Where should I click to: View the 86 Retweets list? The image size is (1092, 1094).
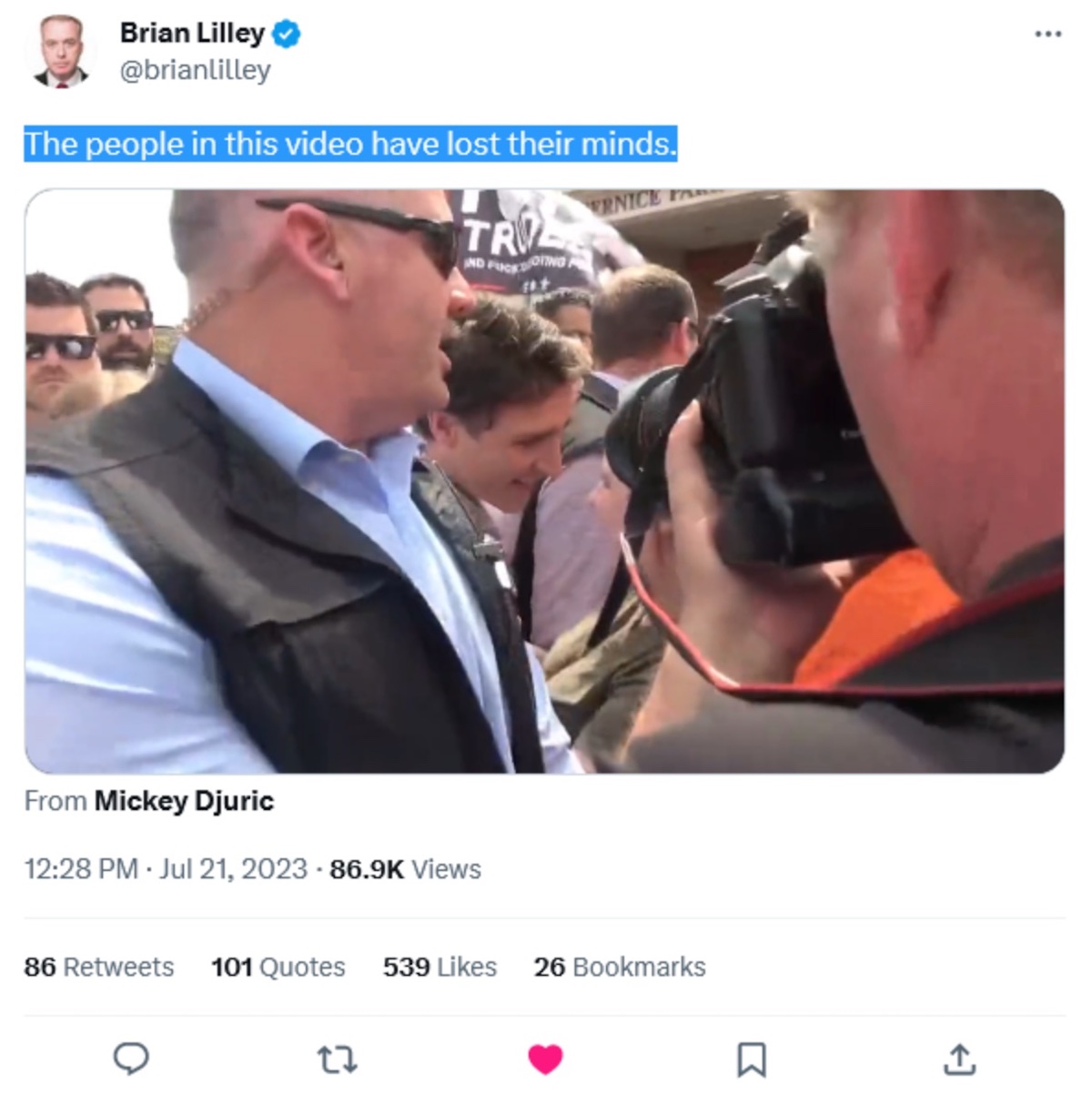pyautogui.click(x=98, y=967)
